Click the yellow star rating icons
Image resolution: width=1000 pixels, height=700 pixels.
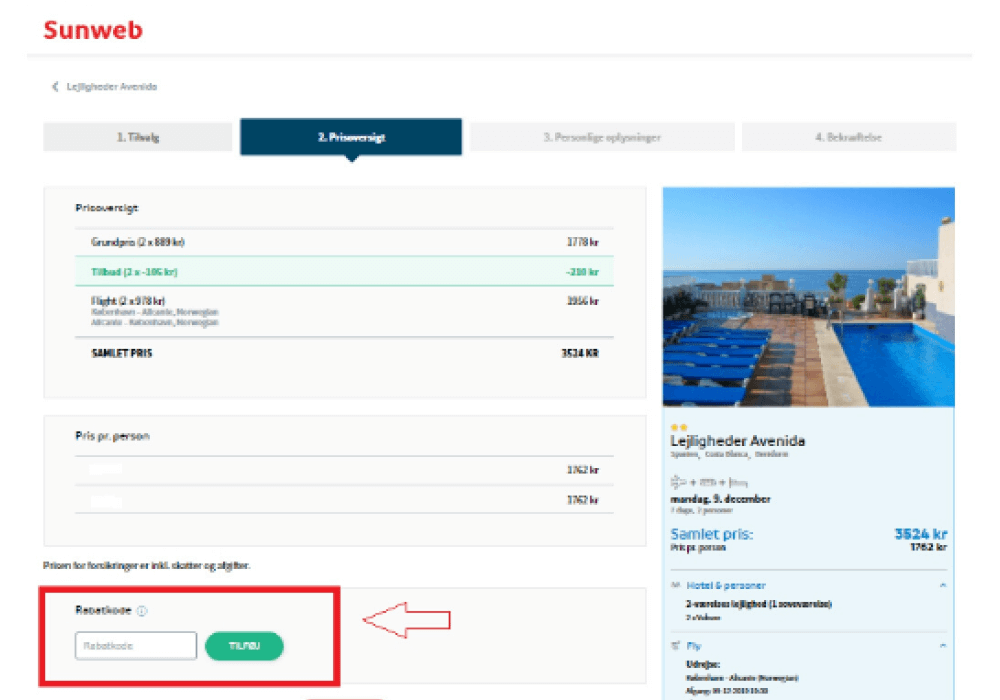coord(679,427)
